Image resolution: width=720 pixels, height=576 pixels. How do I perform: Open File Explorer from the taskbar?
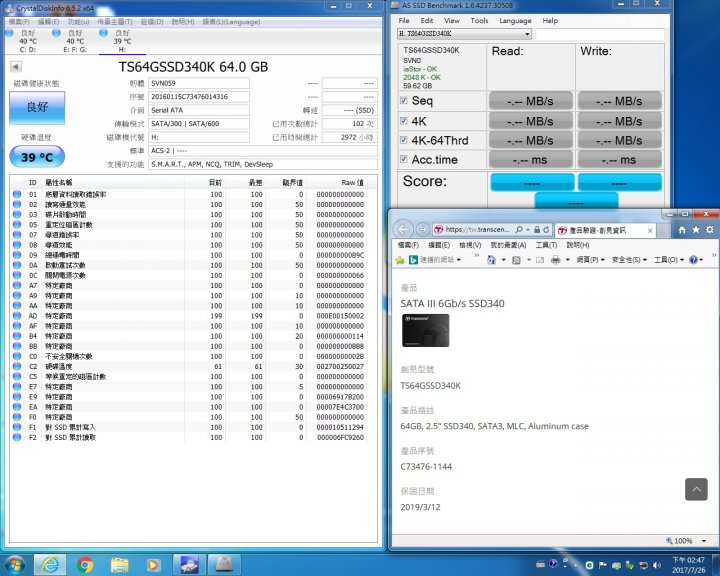coord(119,565)
